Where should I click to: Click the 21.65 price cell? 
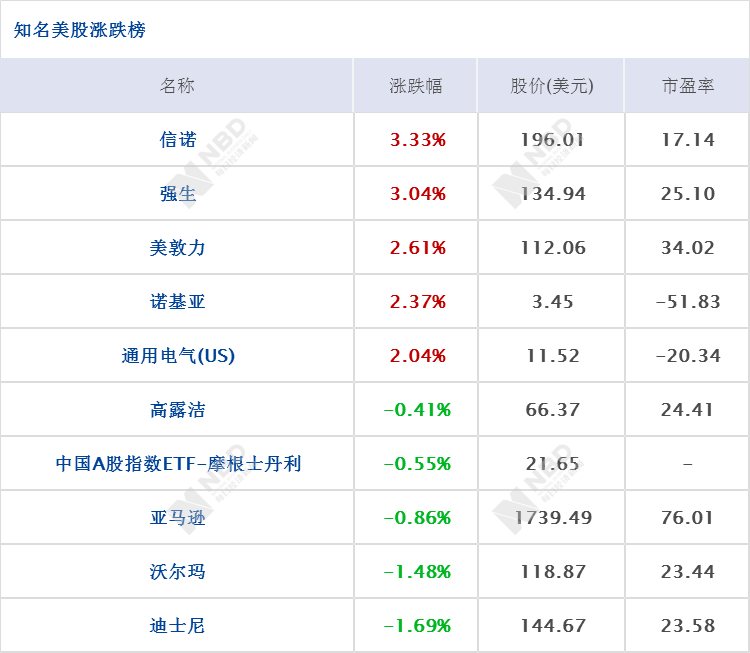click(x=552, y=464)
